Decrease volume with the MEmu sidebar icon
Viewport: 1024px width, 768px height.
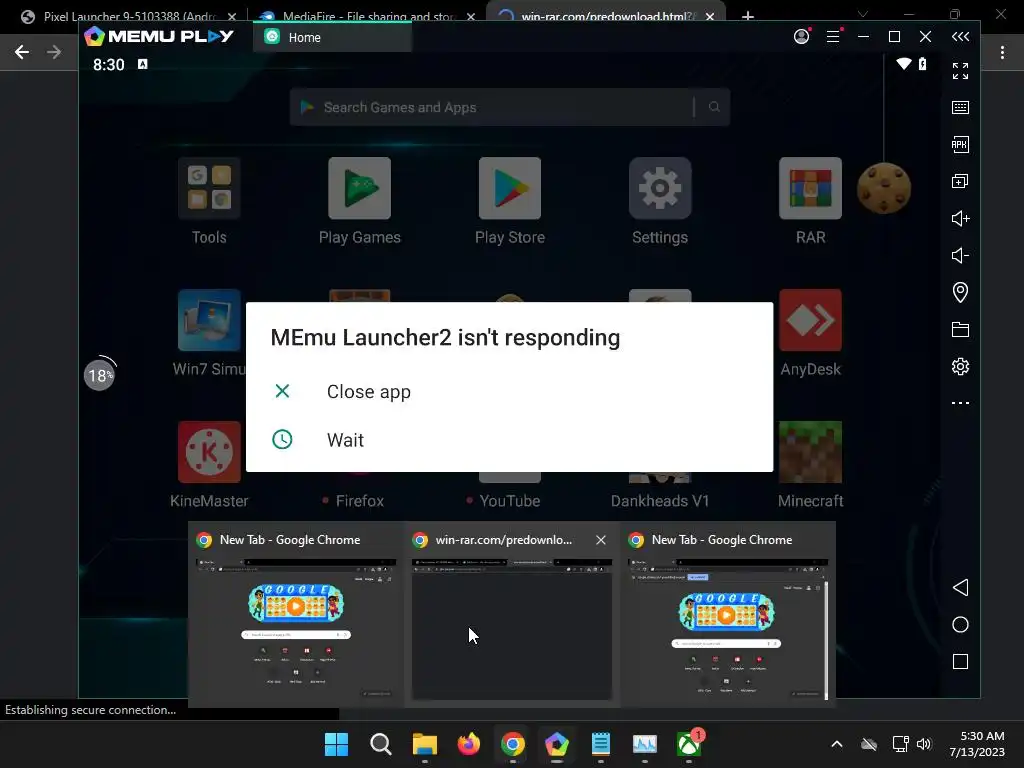pos(960,255)
